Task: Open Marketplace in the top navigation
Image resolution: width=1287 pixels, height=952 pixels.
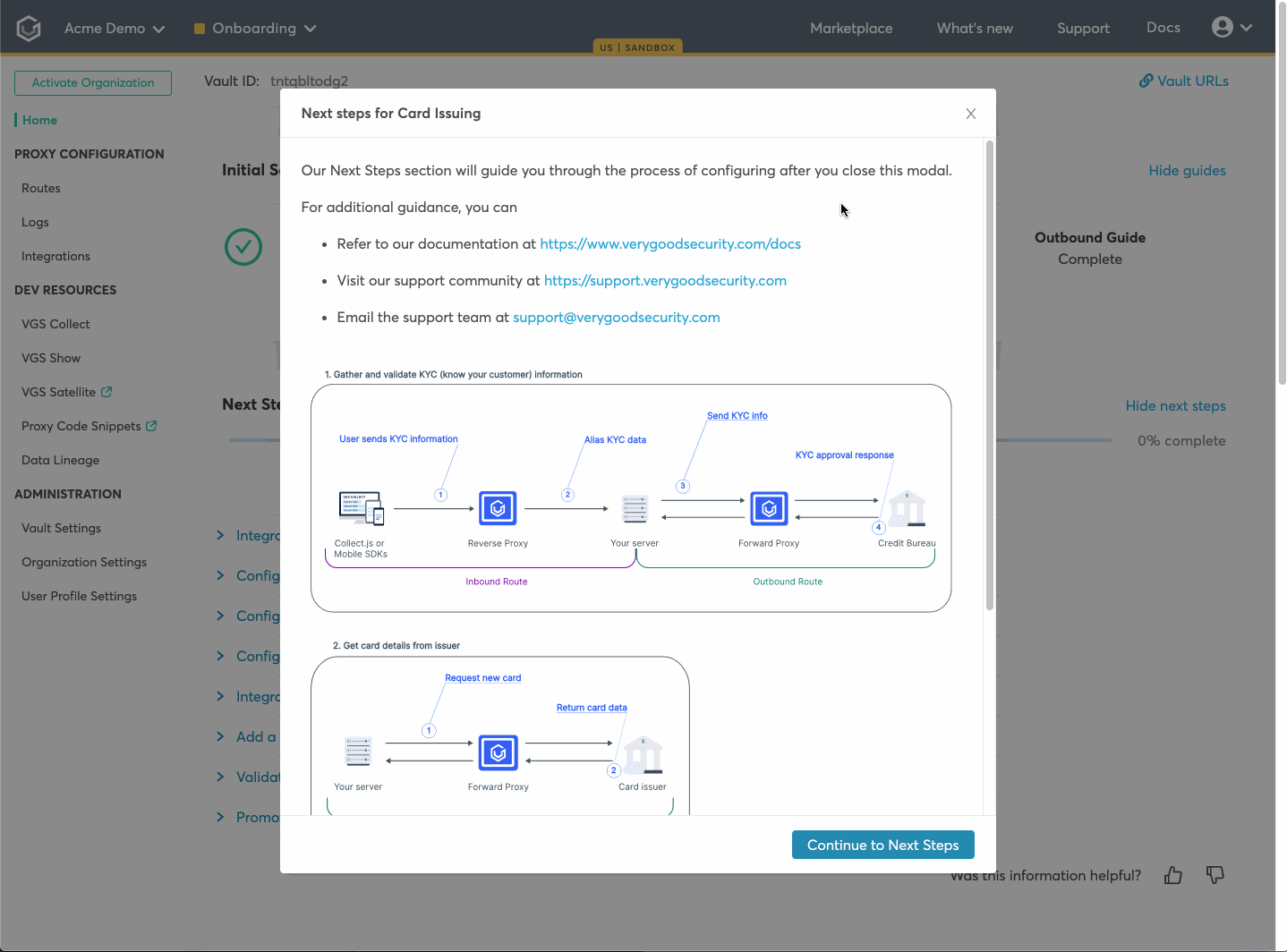Action: (x=851, y=29)
